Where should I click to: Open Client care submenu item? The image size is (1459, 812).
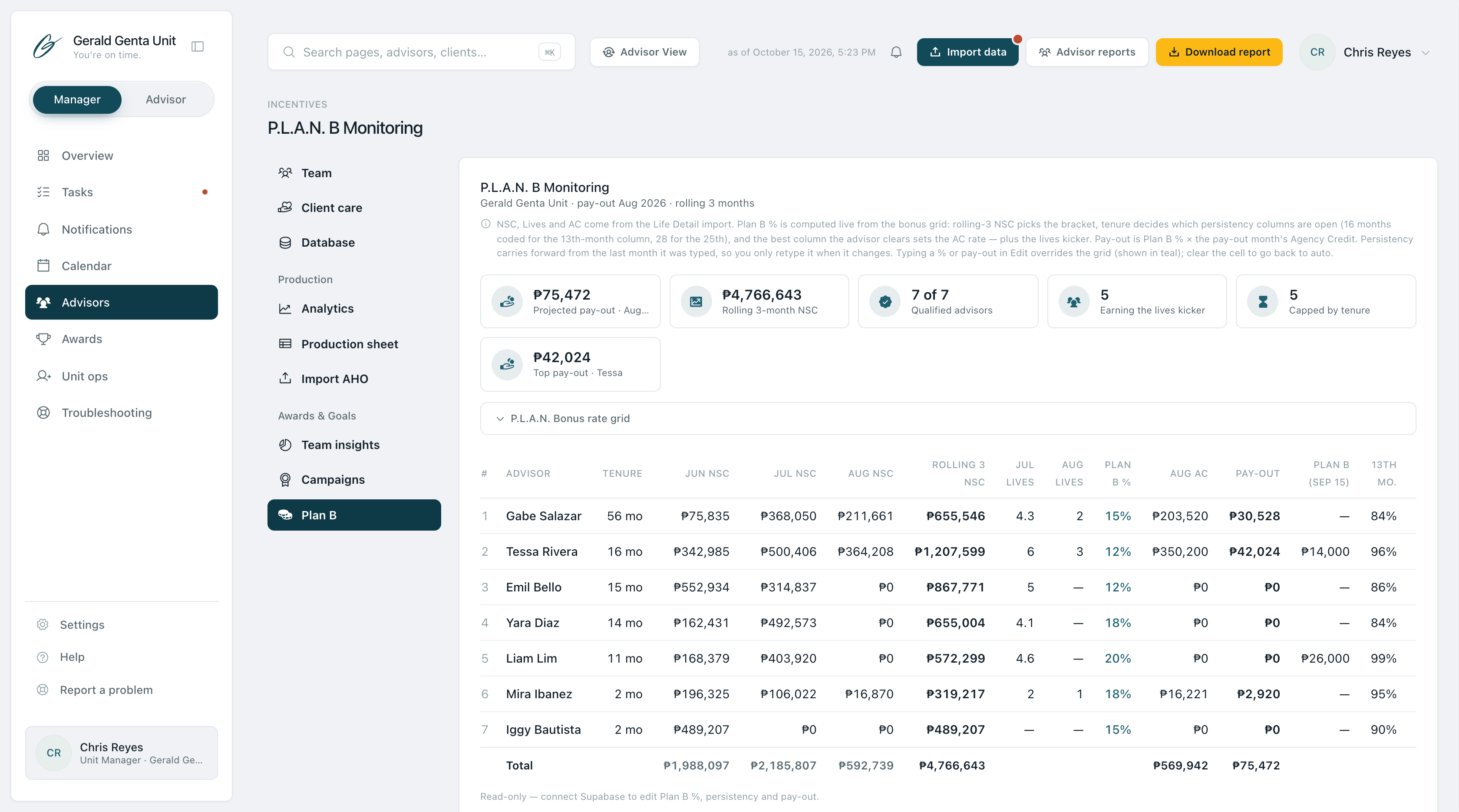(354, 208)
